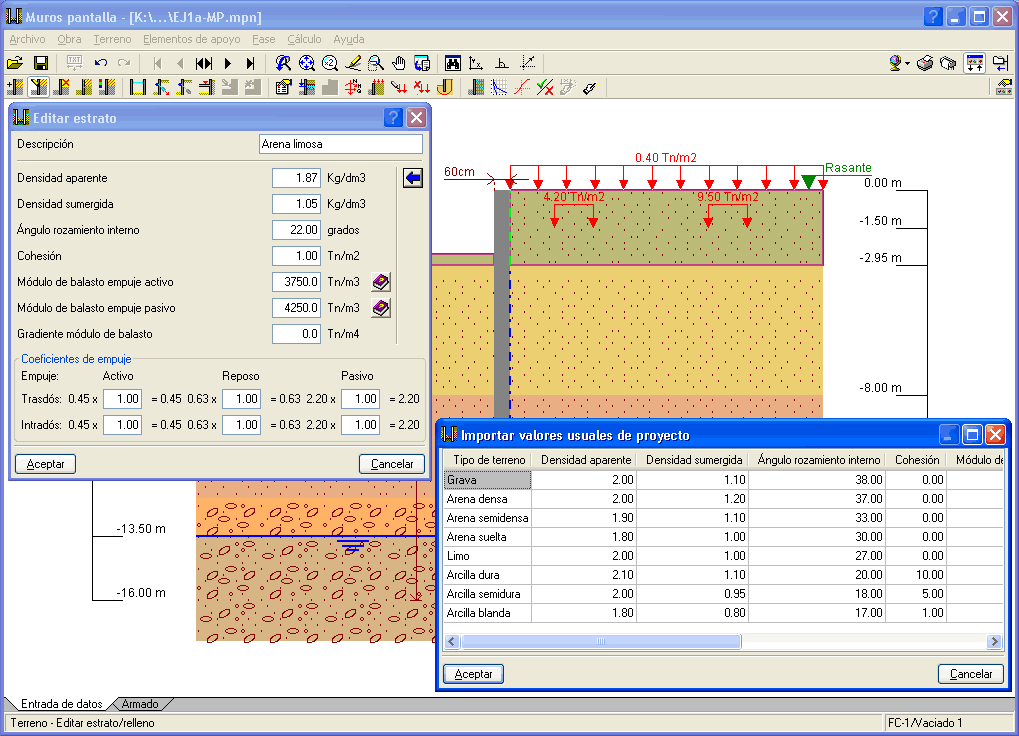This screenshot has width=1019, height=736.
Task: Switch to the Armado tab
Action: [x=140, y=704]
